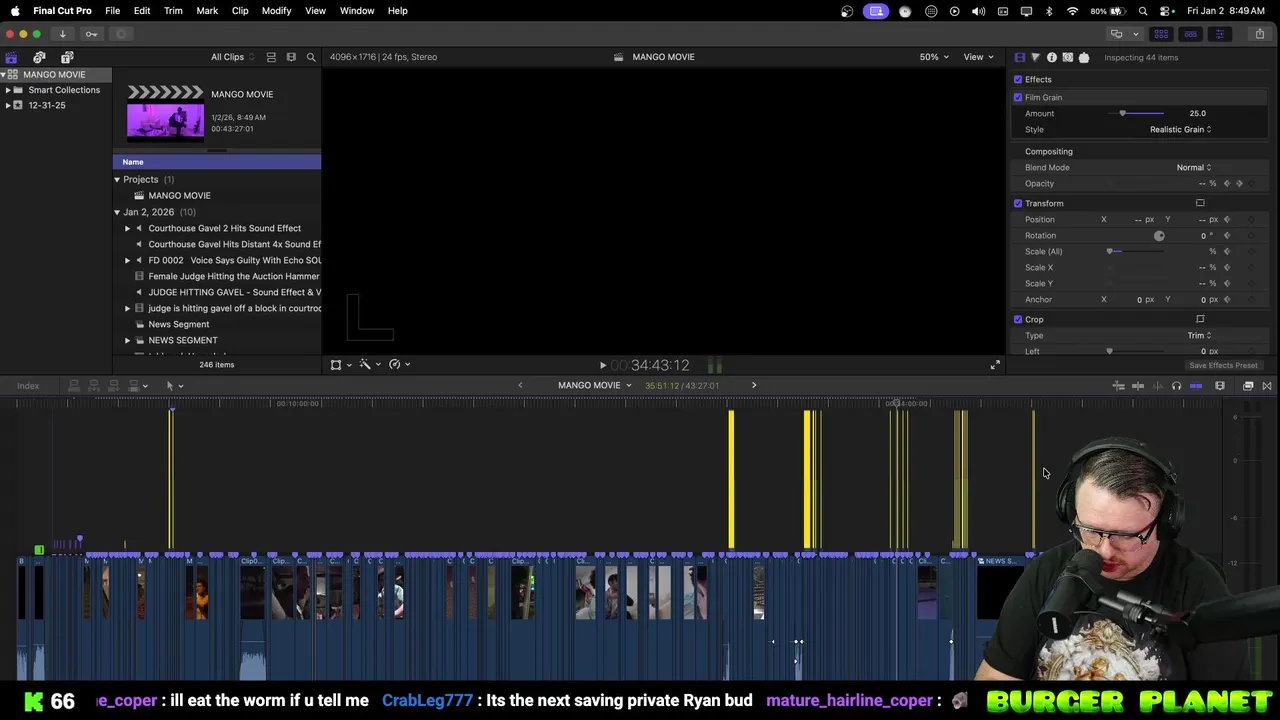1280x720 pixels.
Task: Go forward in timeline history arrow
Action: (754, 386)
